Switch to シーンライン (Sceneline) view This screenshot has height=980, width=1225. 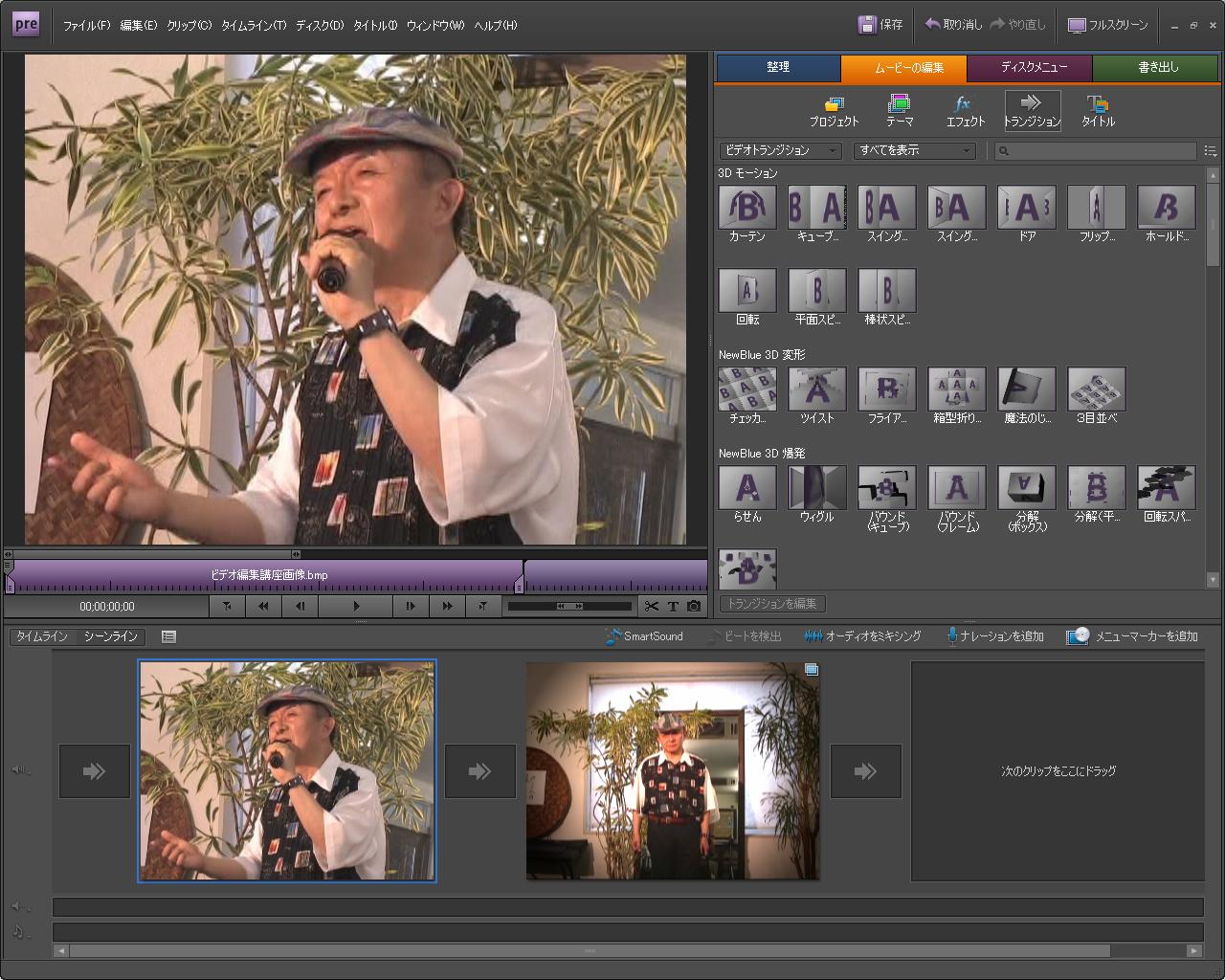[110, 636]
